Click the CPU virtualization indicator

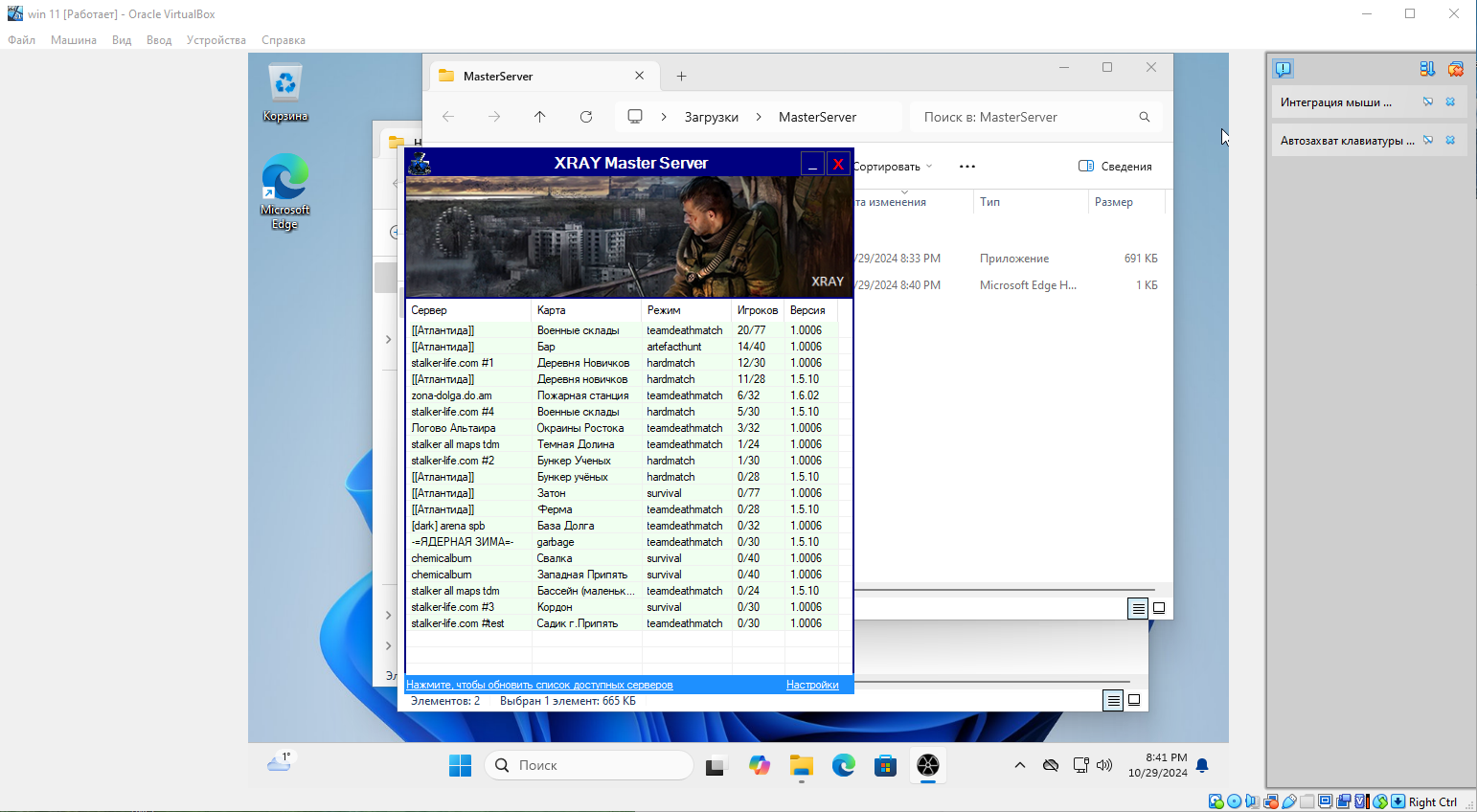[1362, 801]
